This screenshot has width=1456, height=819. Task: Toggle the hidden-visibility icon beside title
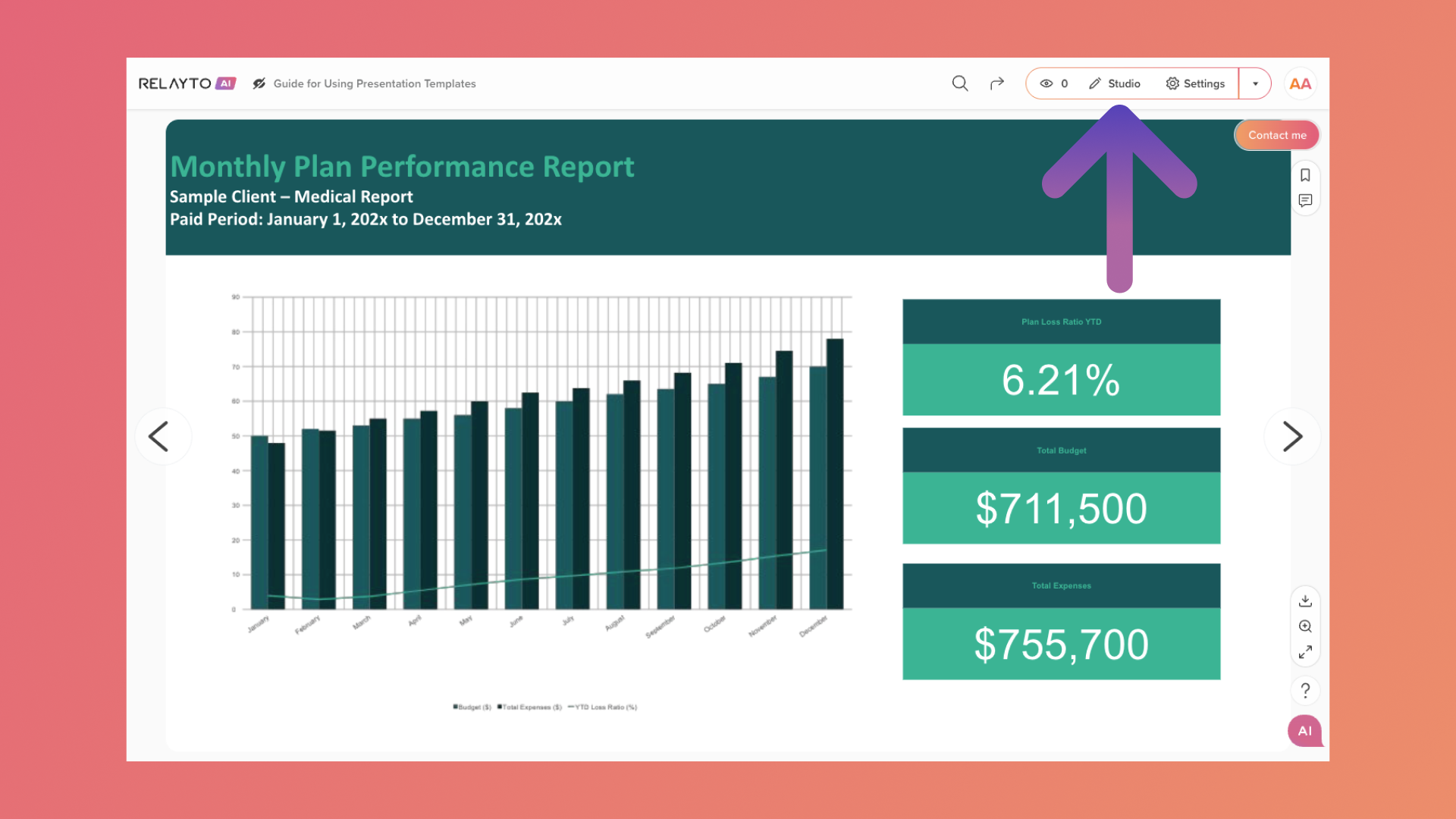259,83
